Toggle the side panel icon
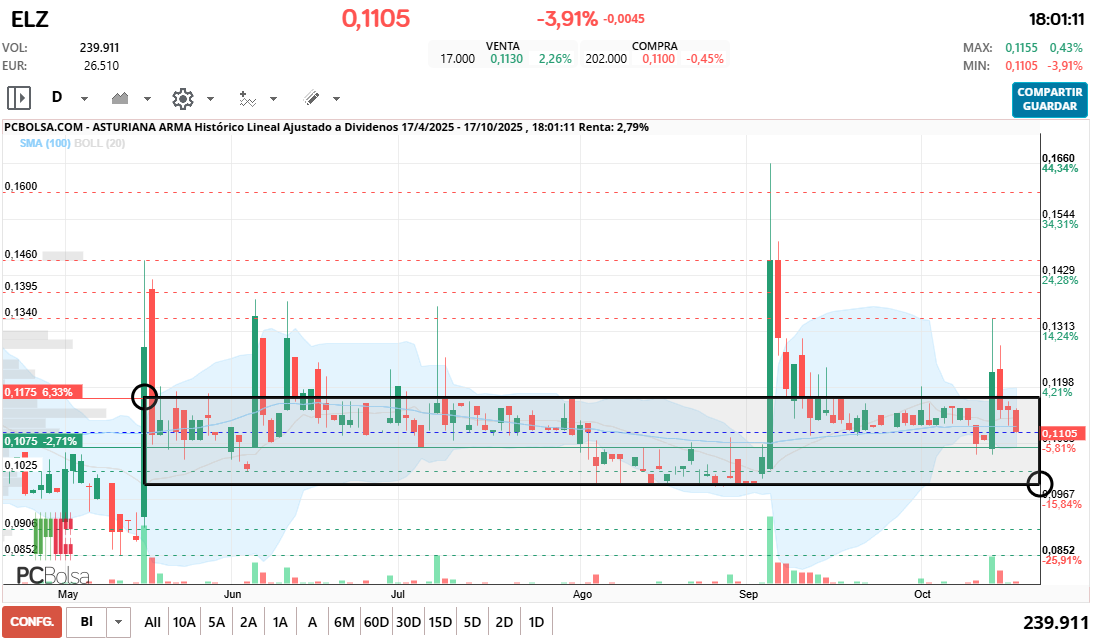The width and height of the screenshot is (1103, 643). (x=19, y=98)
